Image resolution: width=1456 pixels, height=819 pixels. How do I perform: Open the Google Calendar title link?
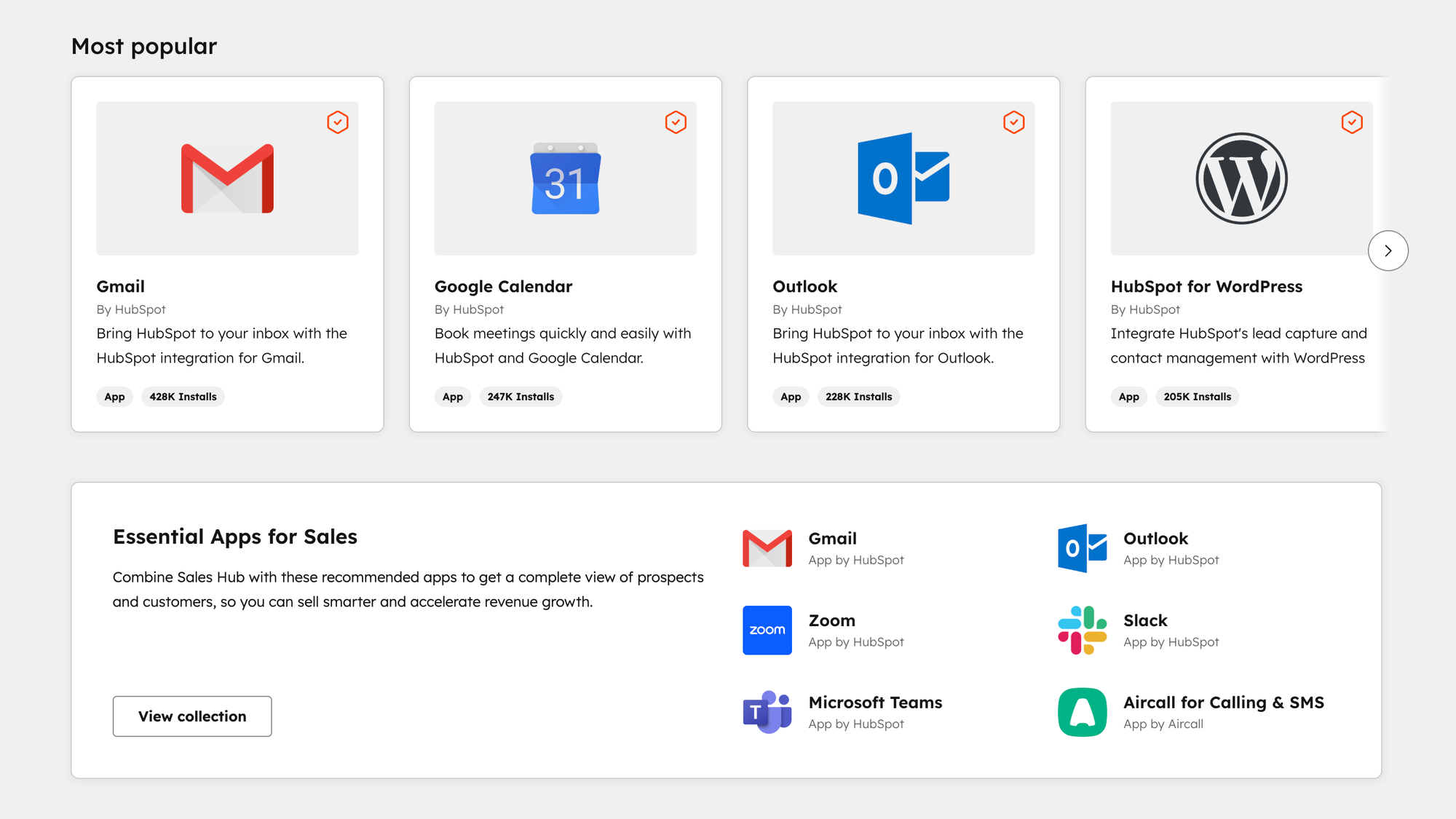click(503, 286)
